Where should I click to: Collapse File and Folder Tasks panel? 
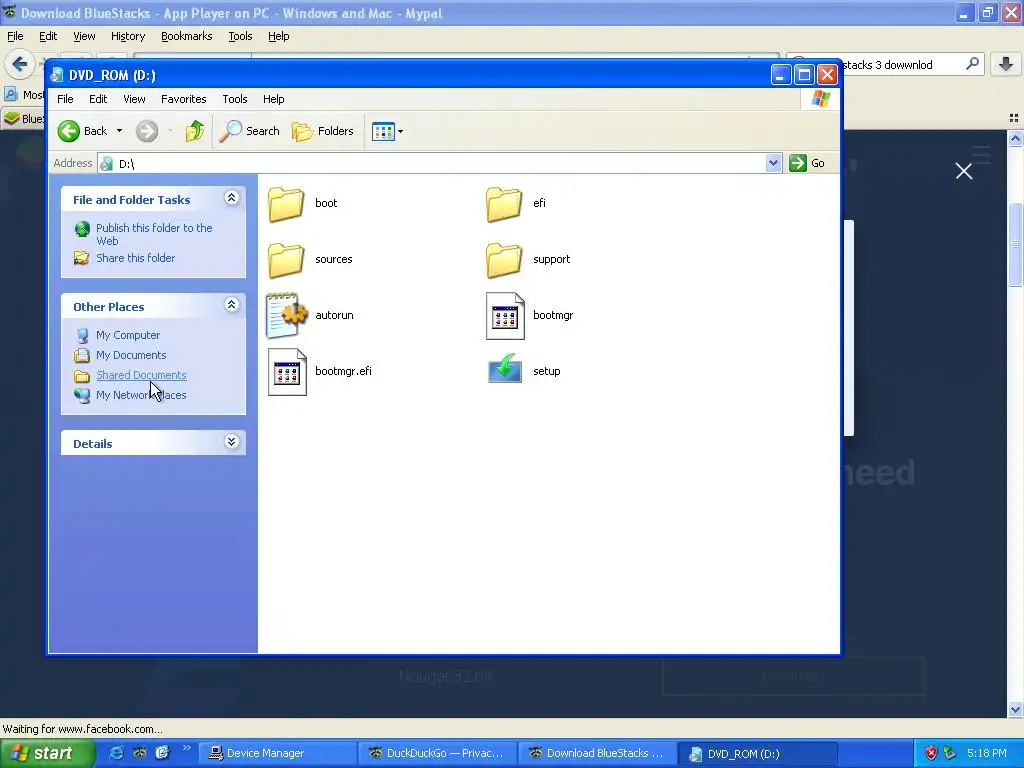[231, 198]
